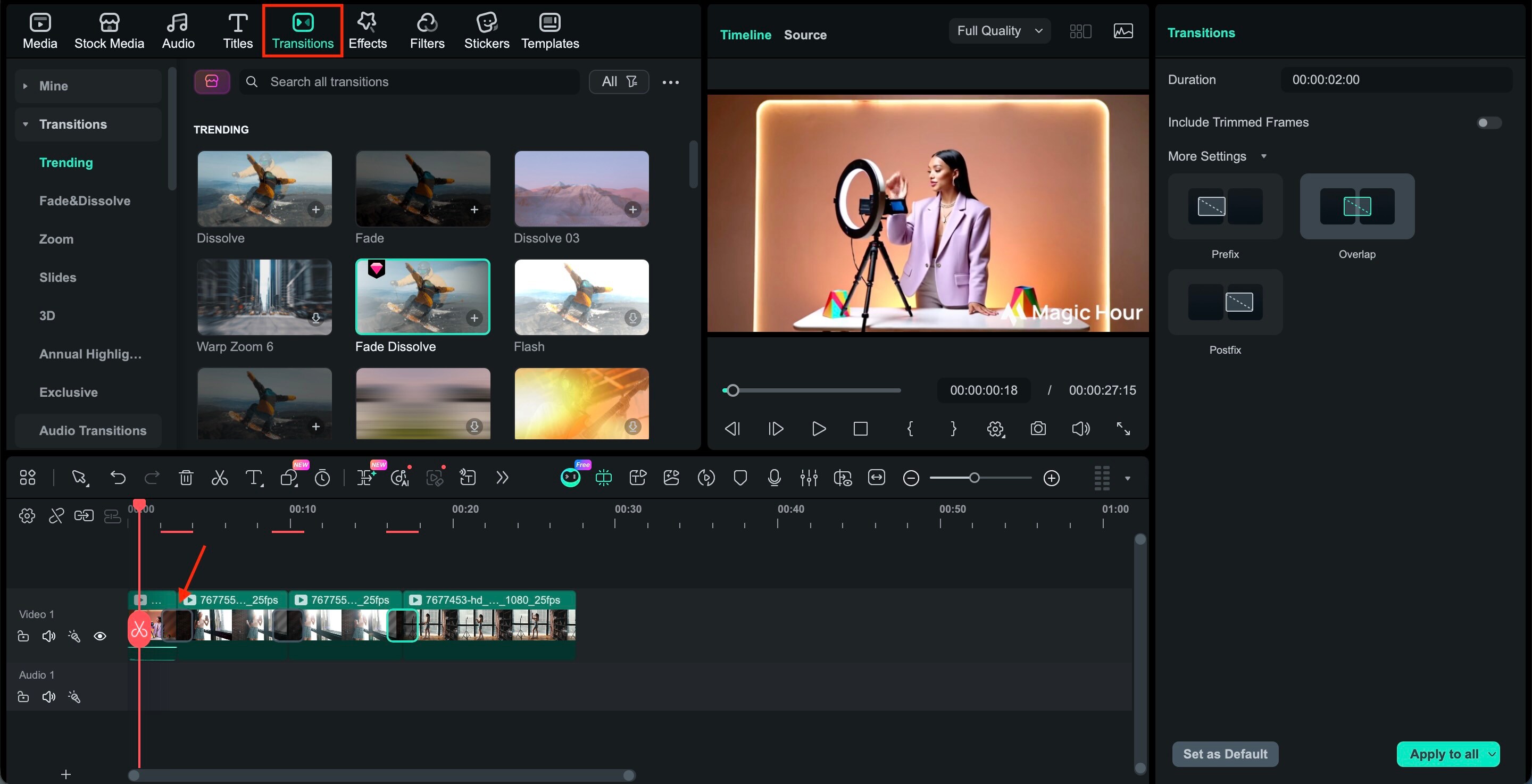Collapse the Transitions category in sidebar
The width and height of the screenshot is (1532, 784).
click(x=26, y=124)
